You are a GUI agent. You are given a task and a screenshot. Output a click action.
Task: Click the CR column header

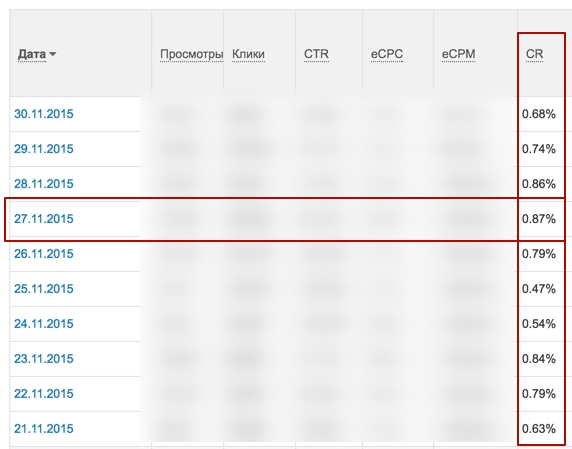pos(534,54)
